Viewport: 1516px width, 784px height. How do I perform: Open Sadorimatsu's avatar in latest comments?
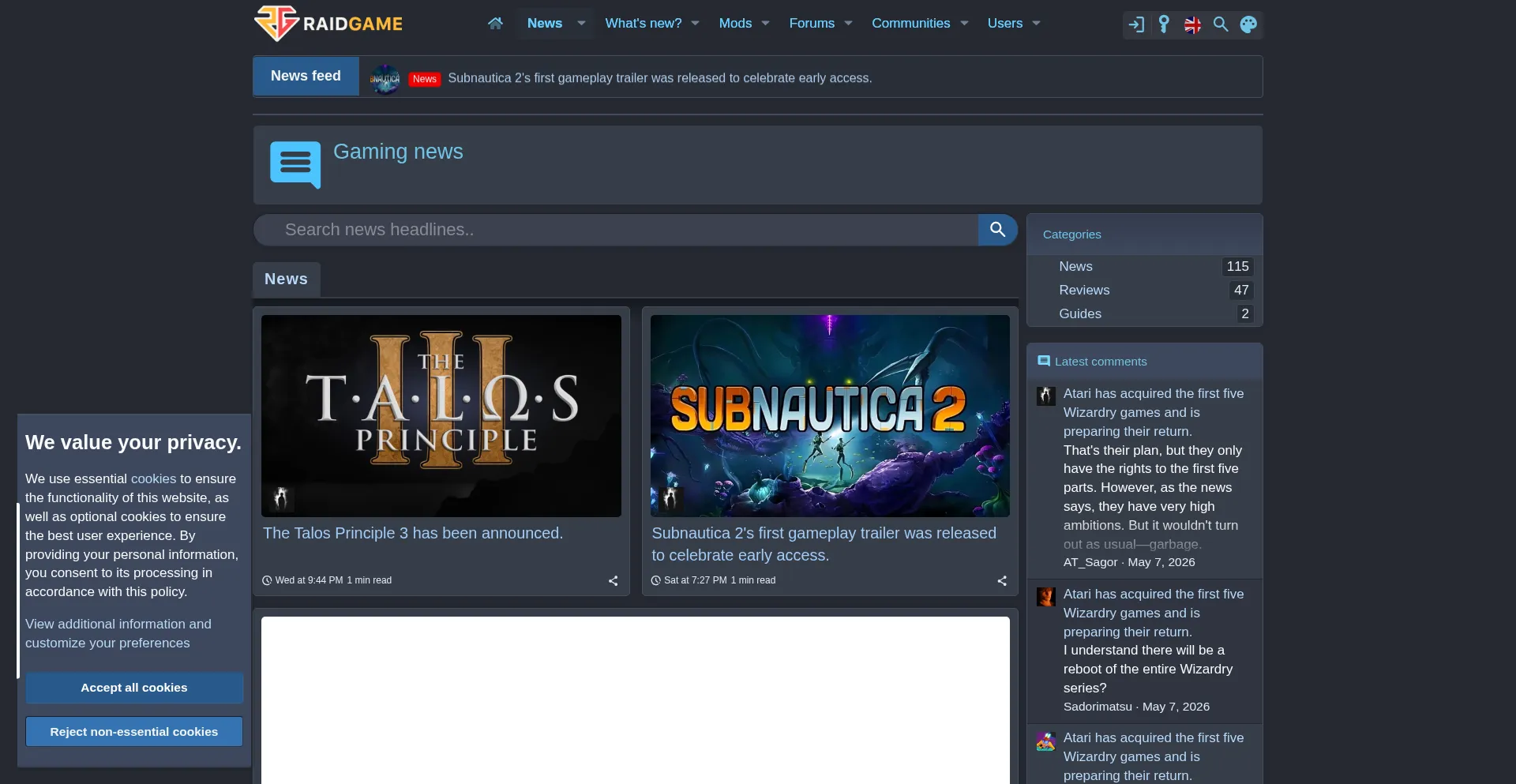pos(1046,597)
